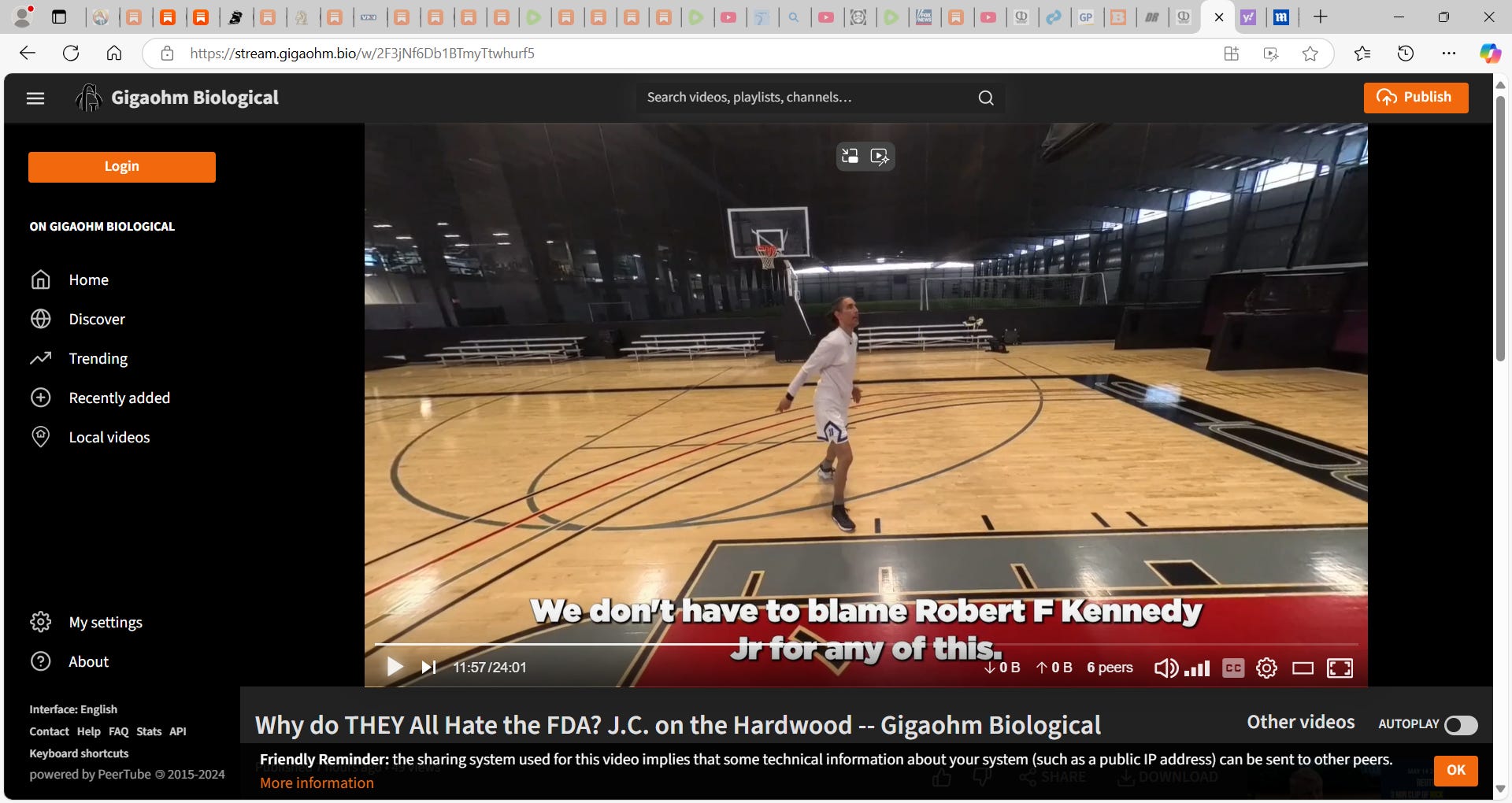1512x803 pixels.
Task: Open the FAQ link
Action: pyautogui.click(x=118, y=731)
